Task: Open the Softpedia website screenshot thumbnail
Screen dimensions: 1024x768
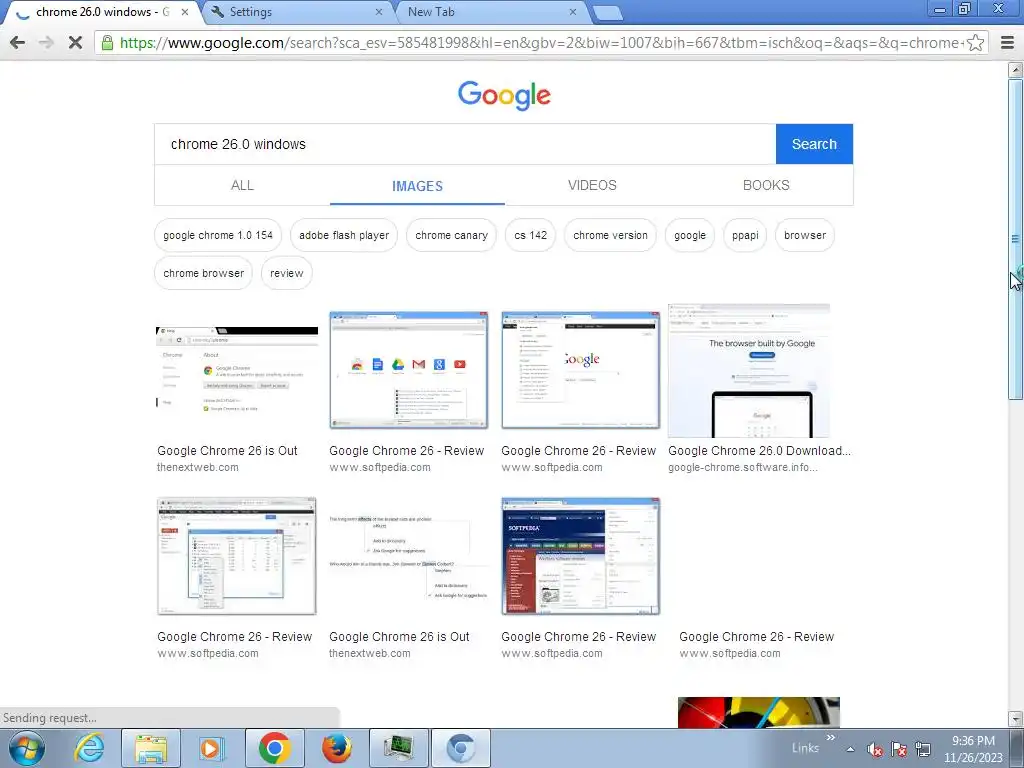Action: tap(581, 556)
